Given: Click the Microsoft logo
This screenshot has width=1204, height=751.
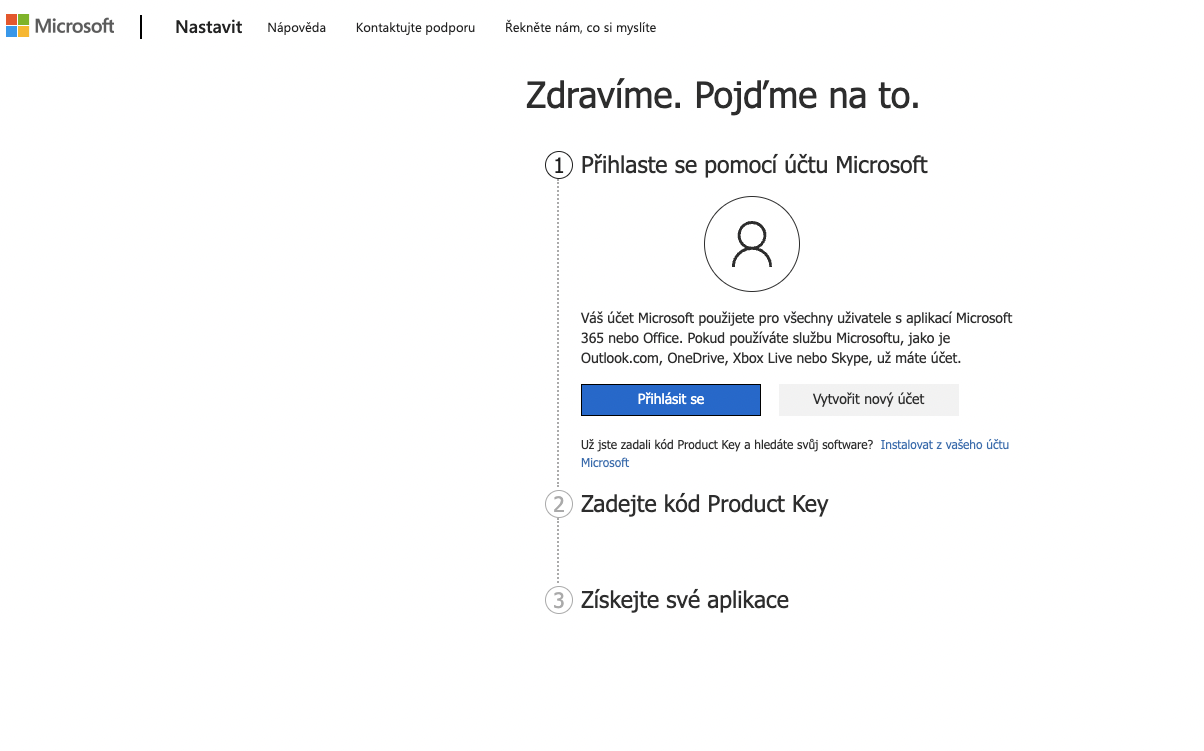Looking at the screenshot, I should coord(60,26).
